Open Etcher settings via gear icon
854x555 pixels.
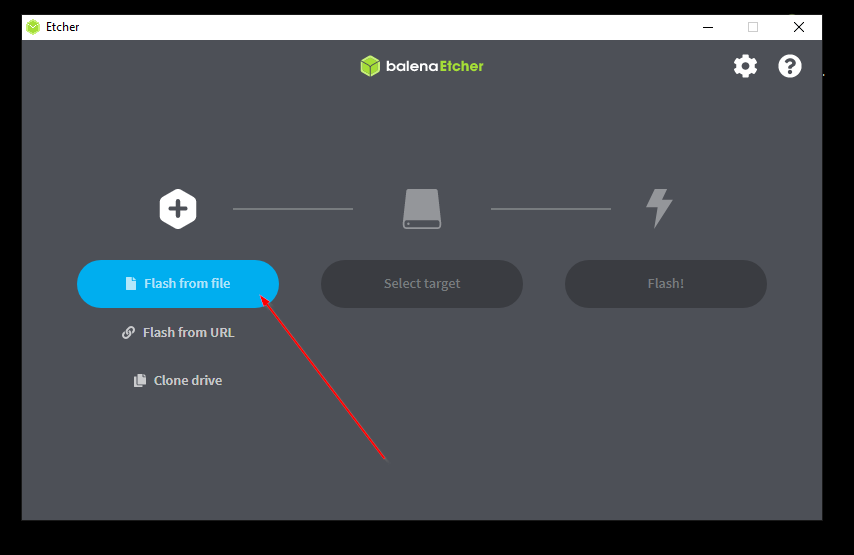tap(745, 66)
